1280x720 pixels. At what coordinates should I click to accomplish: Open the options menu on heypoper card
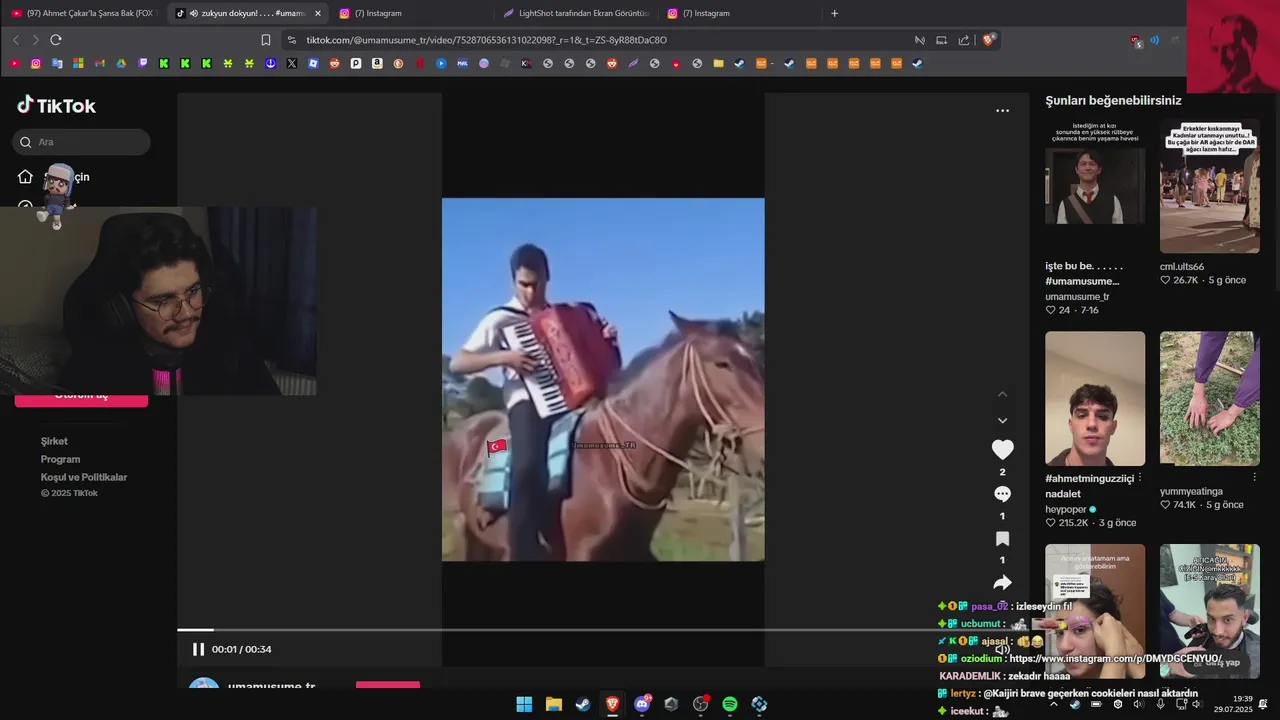[x=1140, y=478]
